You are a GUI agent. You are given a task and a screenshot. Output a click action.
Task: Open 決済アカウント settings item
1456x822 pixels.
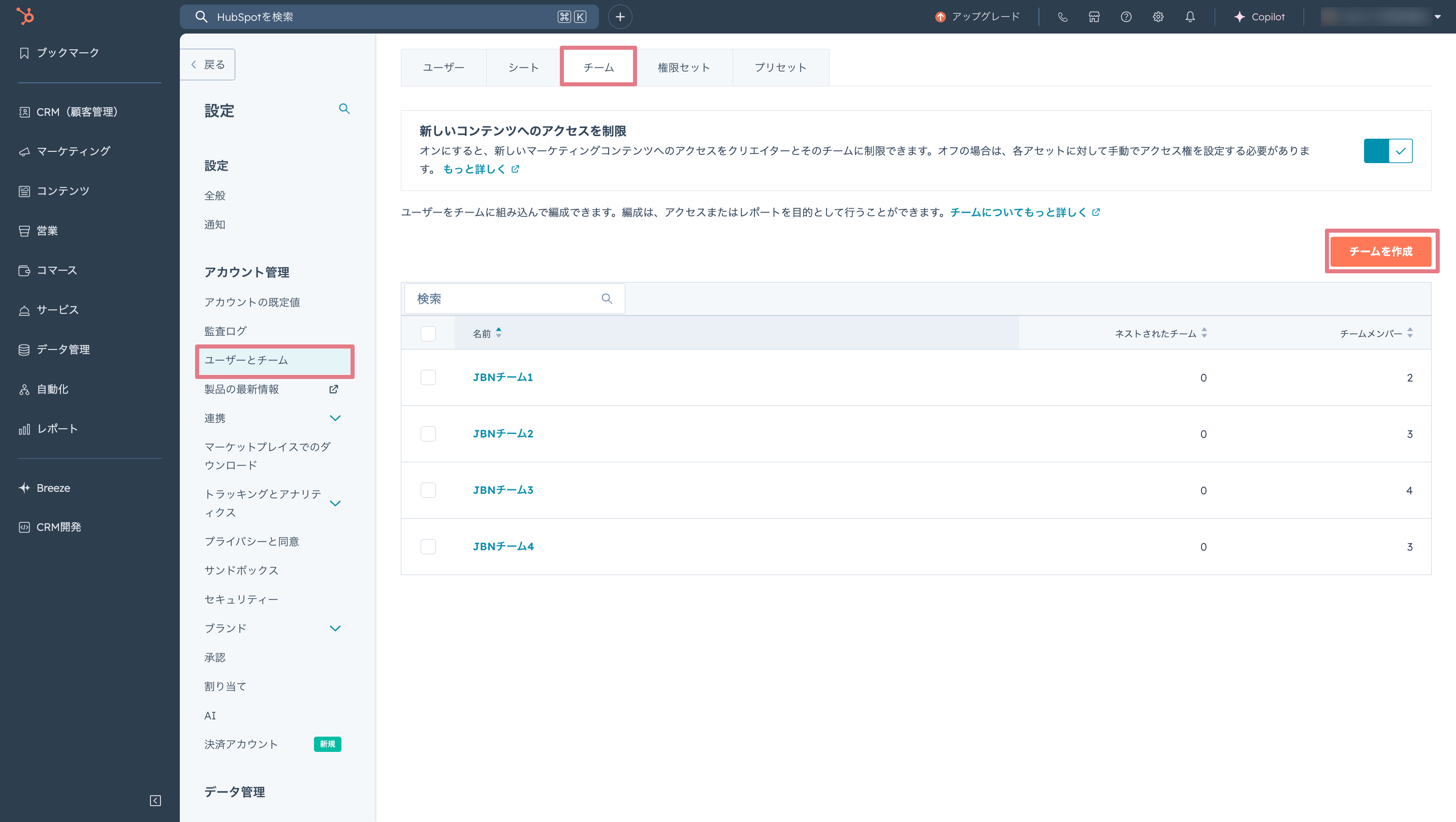(241, 744)
